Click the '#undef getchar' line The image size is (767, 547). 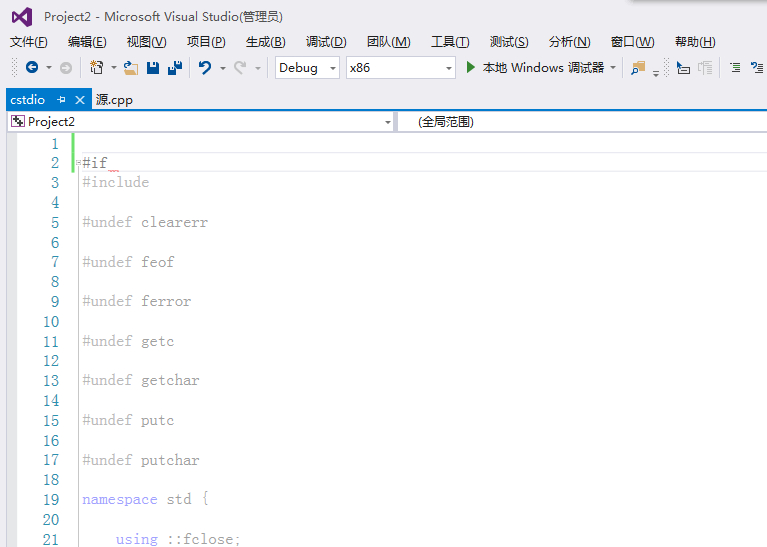pyautogui.click(x=141, y=381)
